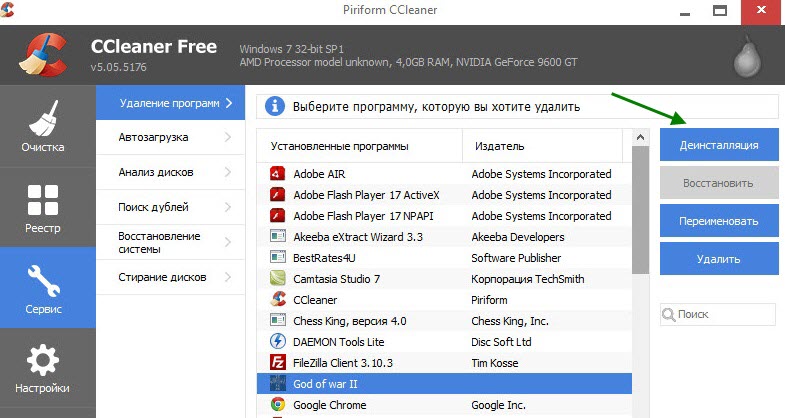Click the Google Chrome icon in list
The width and height of the screenshot is (785, 418).
(x=278, y=405)
